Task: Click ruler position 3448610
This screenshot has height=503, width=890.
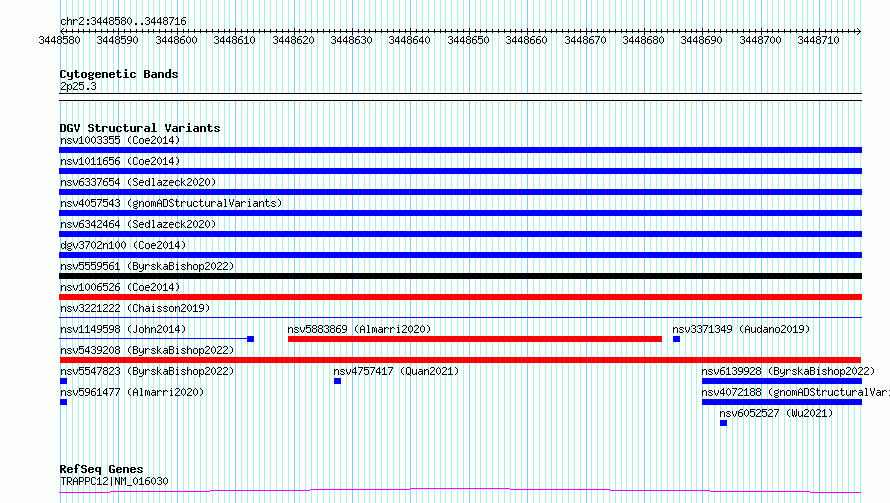Action: click(234, 40)
